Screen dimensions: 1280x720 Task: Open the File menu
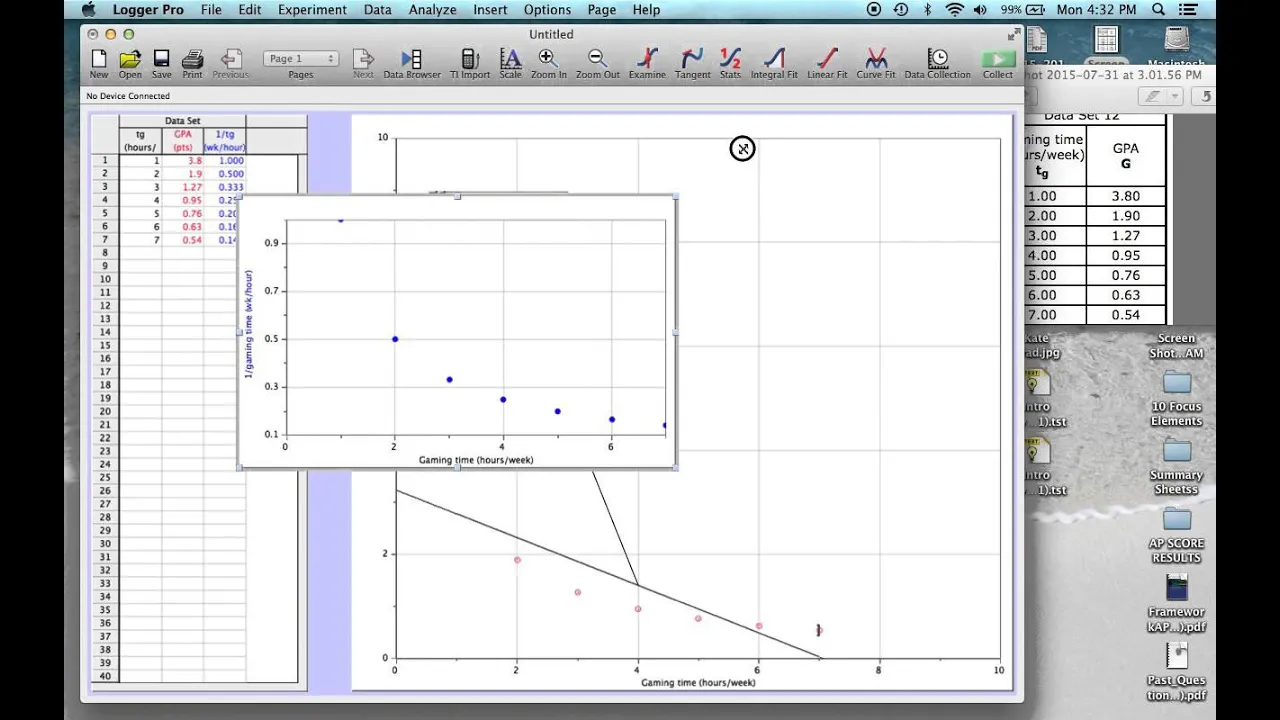[x=211, y=10]
